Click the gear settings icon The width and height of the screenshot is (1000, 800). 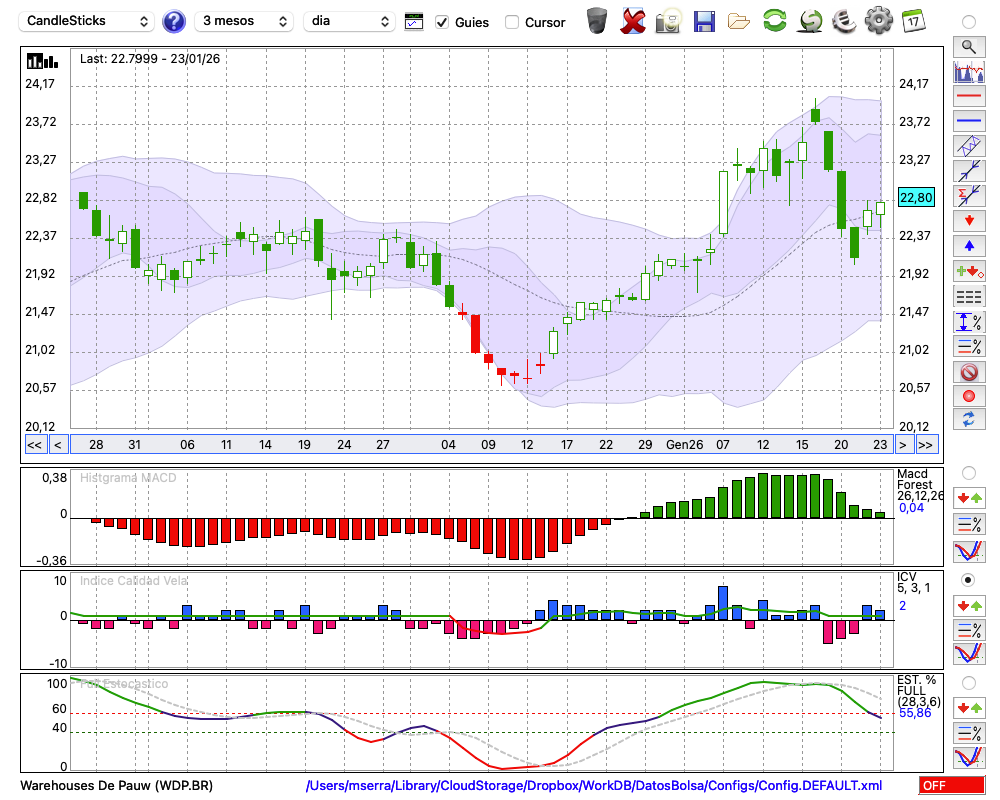click(878, 21)
